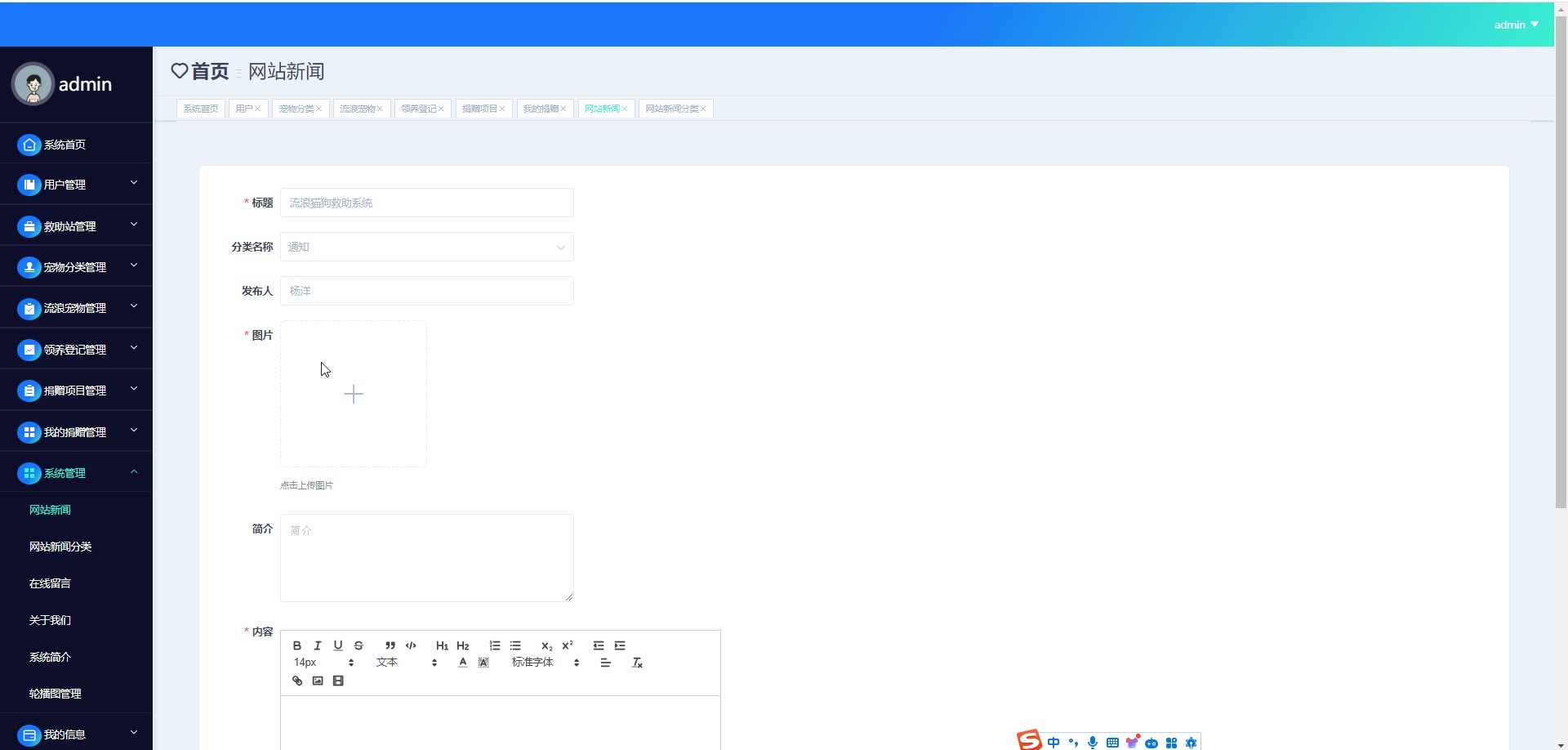The width and height of the screenshot is (1568, 750).
Task: Expand the 捐赠项目管理 menu
Action: click(x=76, y=391)
